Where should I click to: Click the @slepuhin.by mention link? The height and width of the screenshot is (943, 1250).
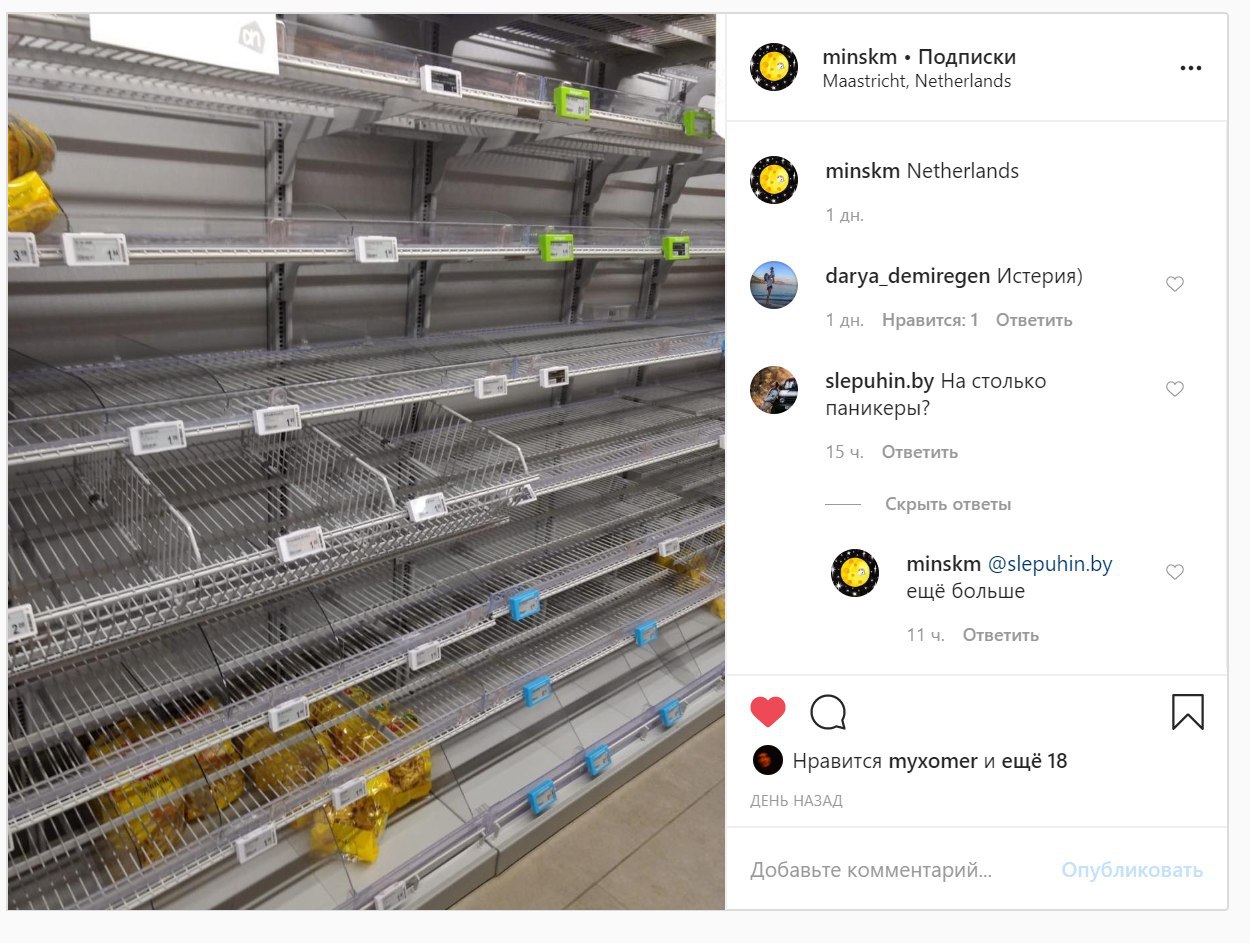[1050, 564]
